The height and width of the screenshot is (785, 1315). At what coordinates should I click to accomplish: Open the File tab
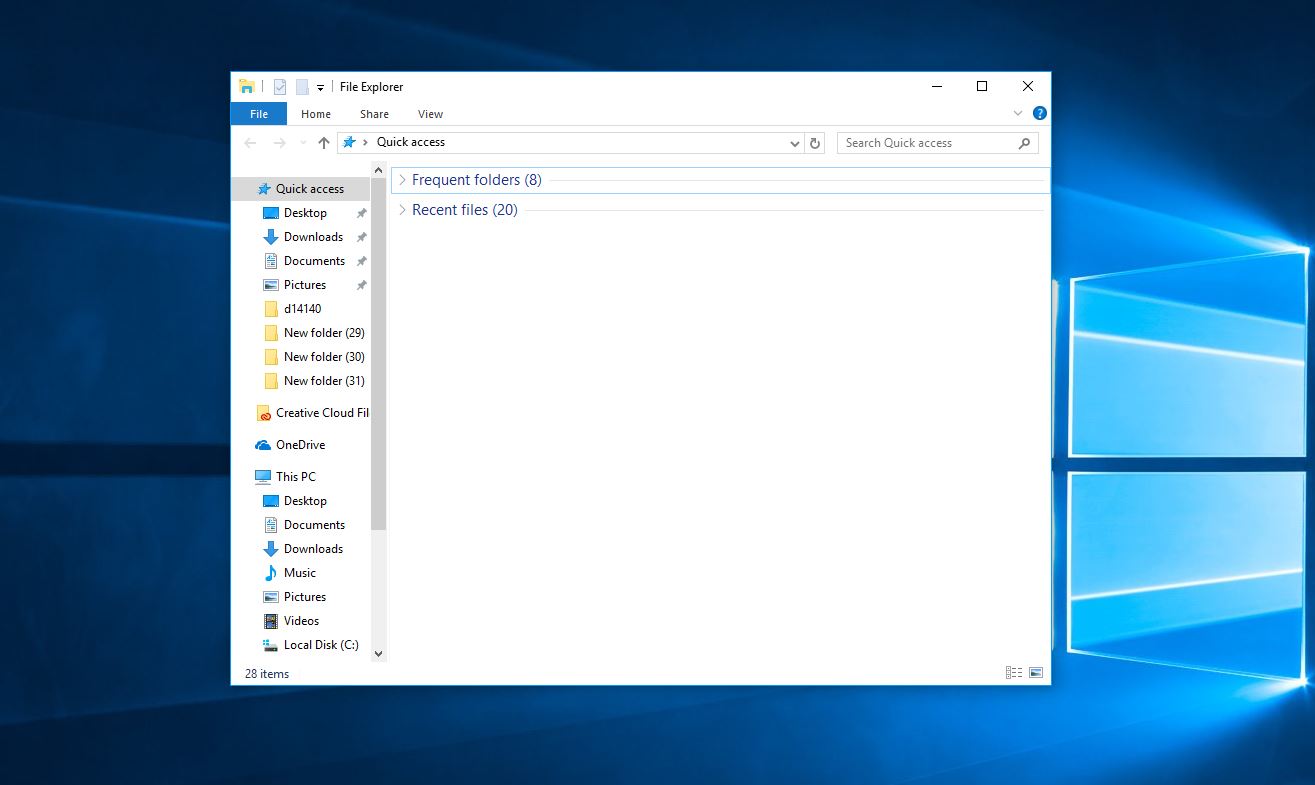(x=259, y=114)
